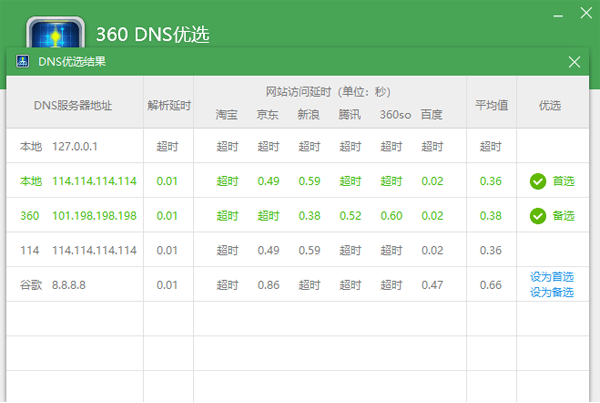Select the 百度 column header

(431, 114)
